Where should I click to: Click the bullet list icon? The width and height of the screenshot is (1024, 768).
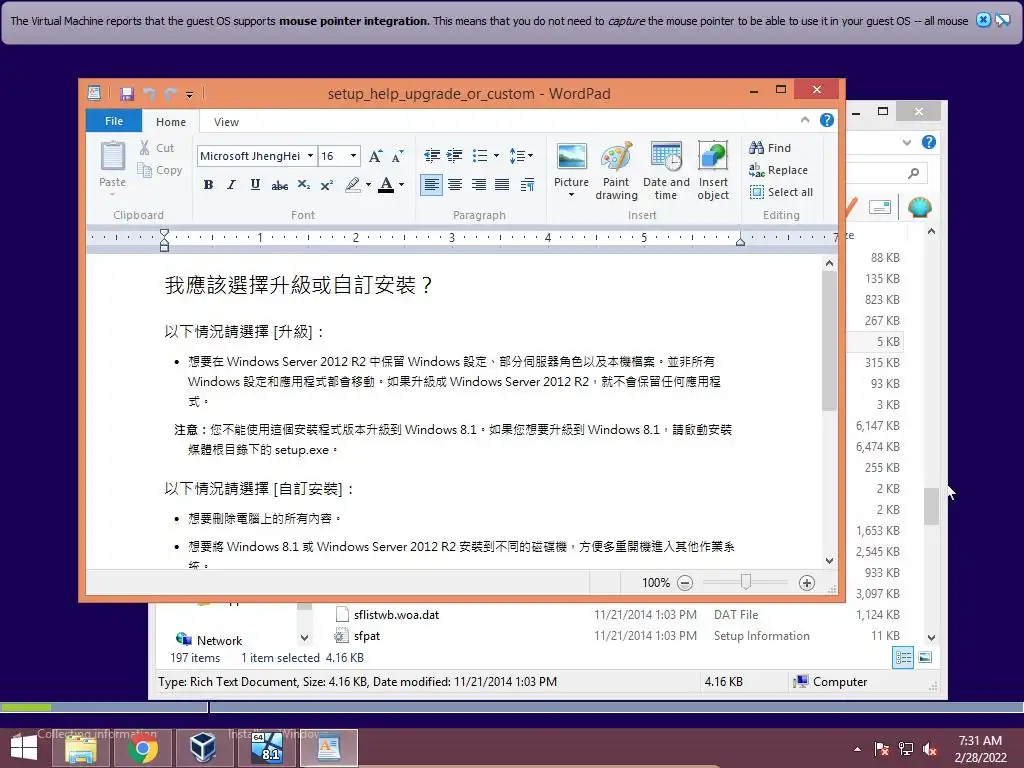[x=480, y=155]
